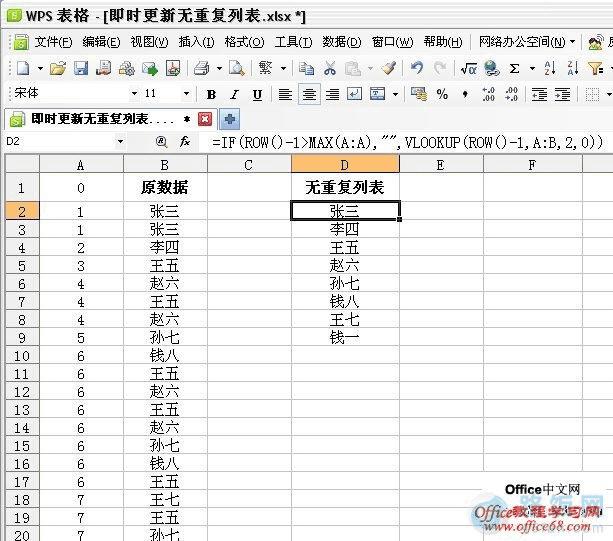Insert a hyperlink via globe icon

[491, 69]
